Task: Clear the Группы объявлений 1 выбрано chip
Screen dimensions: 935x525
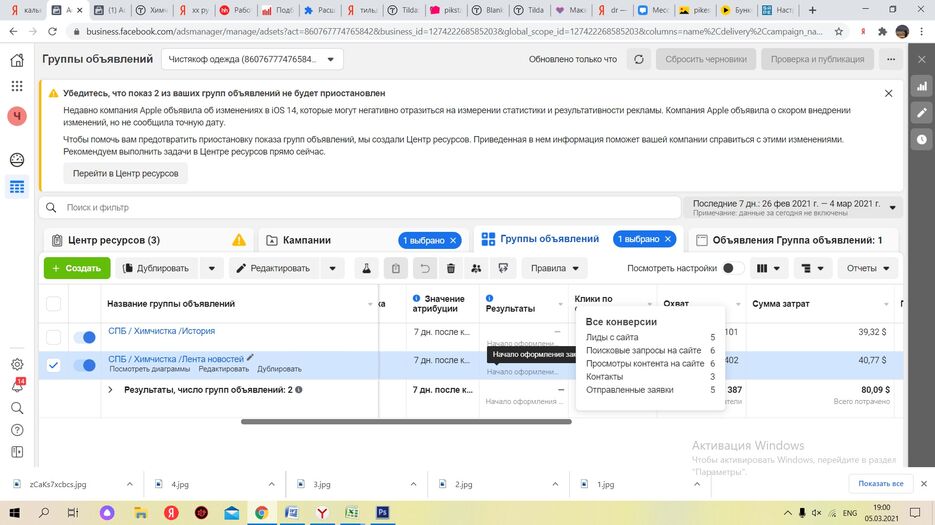Action: (668, 239)
